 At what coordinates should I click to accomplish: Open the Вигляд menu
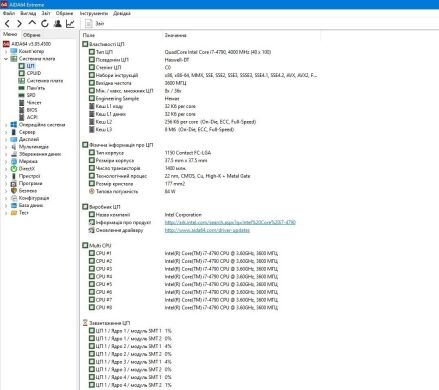click(x=28, y=13)
